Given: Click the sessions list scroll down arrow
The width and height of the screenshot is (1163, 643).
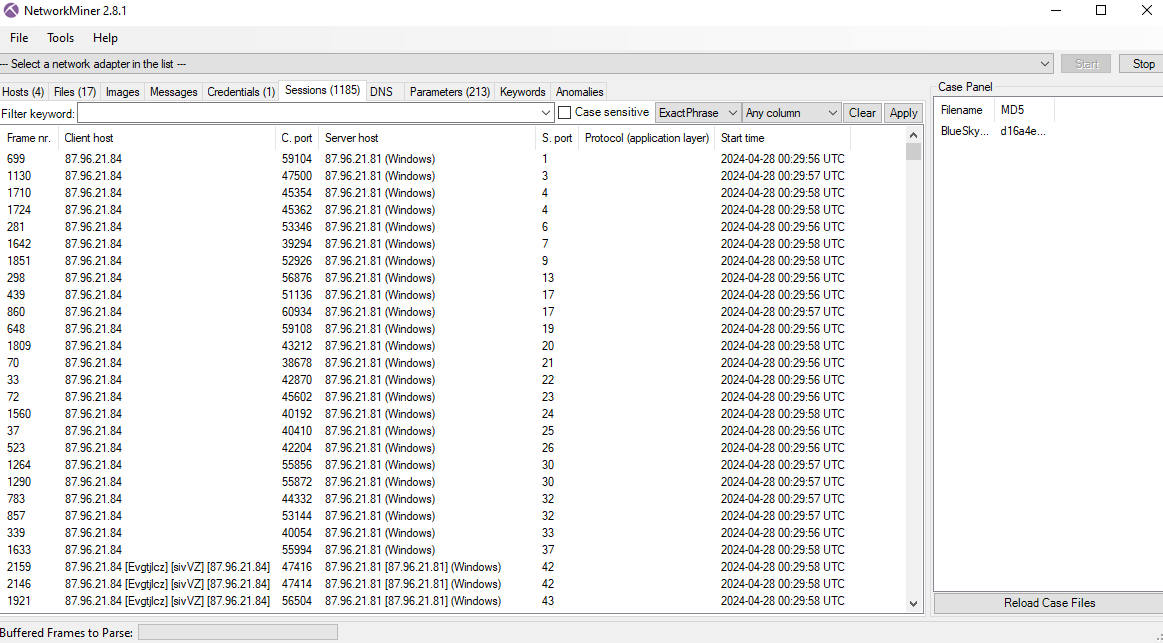Looking at the screenshot, I should 913,603.
